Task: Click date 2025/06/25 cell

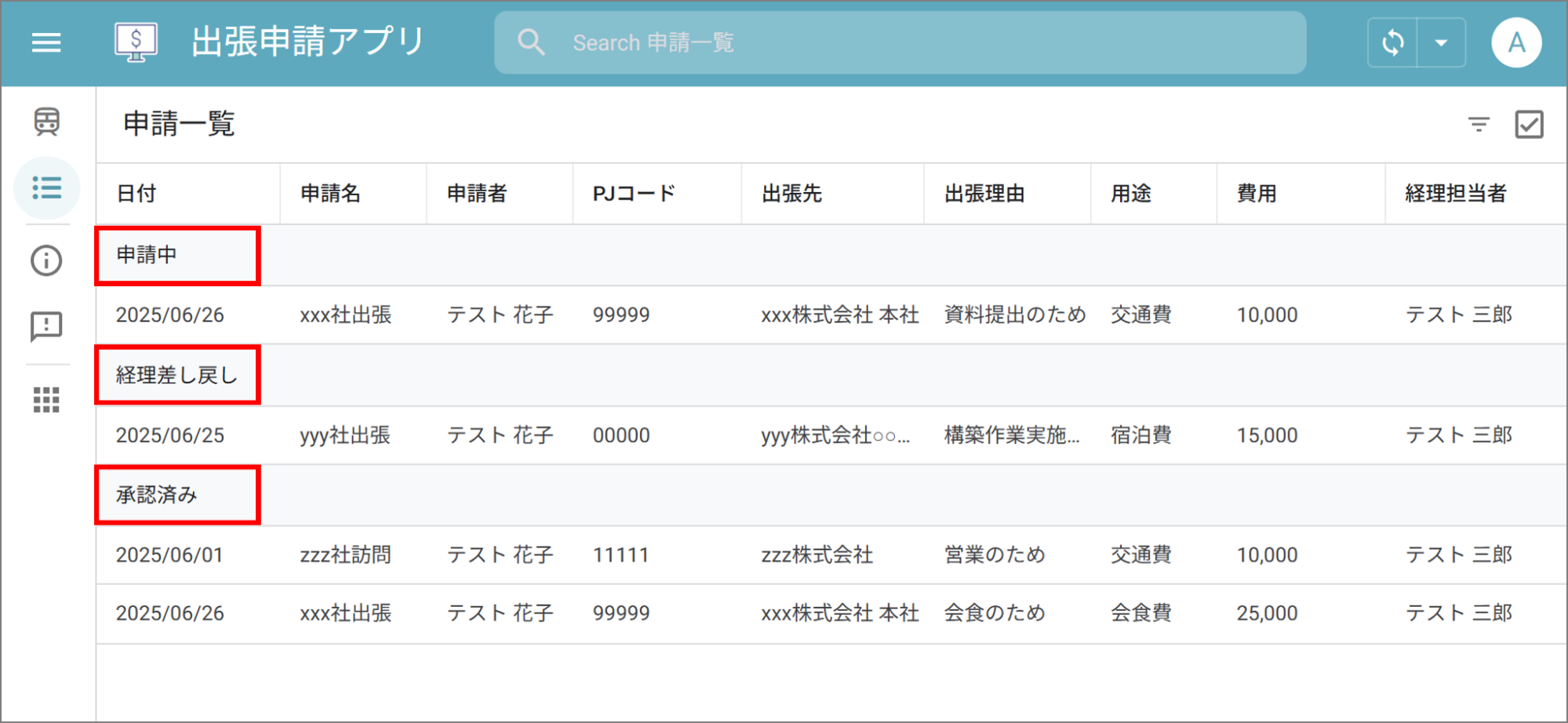Action: click(x=170, y=435)
